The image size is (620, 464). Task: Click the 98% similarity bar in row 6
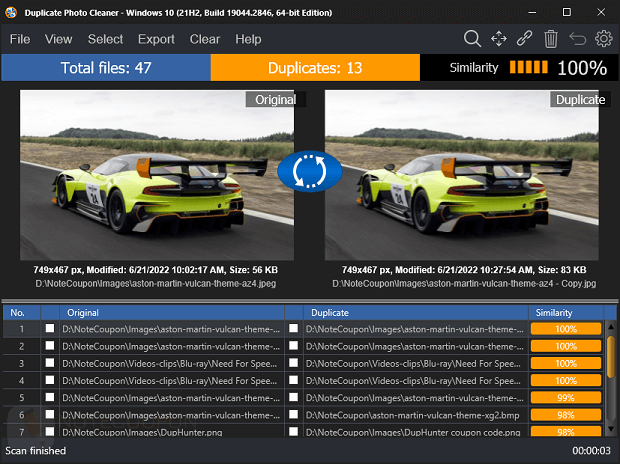[x=566, y=415]
